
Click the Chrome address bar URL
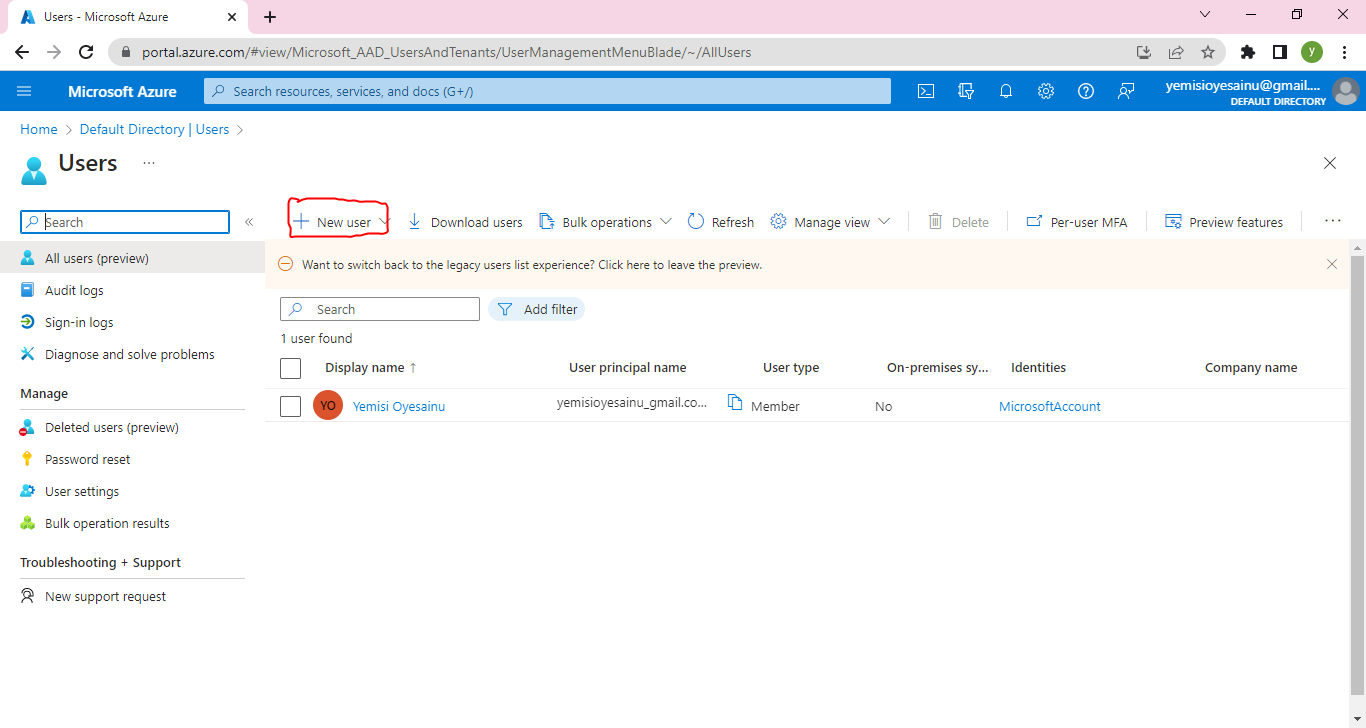point(444,52)
